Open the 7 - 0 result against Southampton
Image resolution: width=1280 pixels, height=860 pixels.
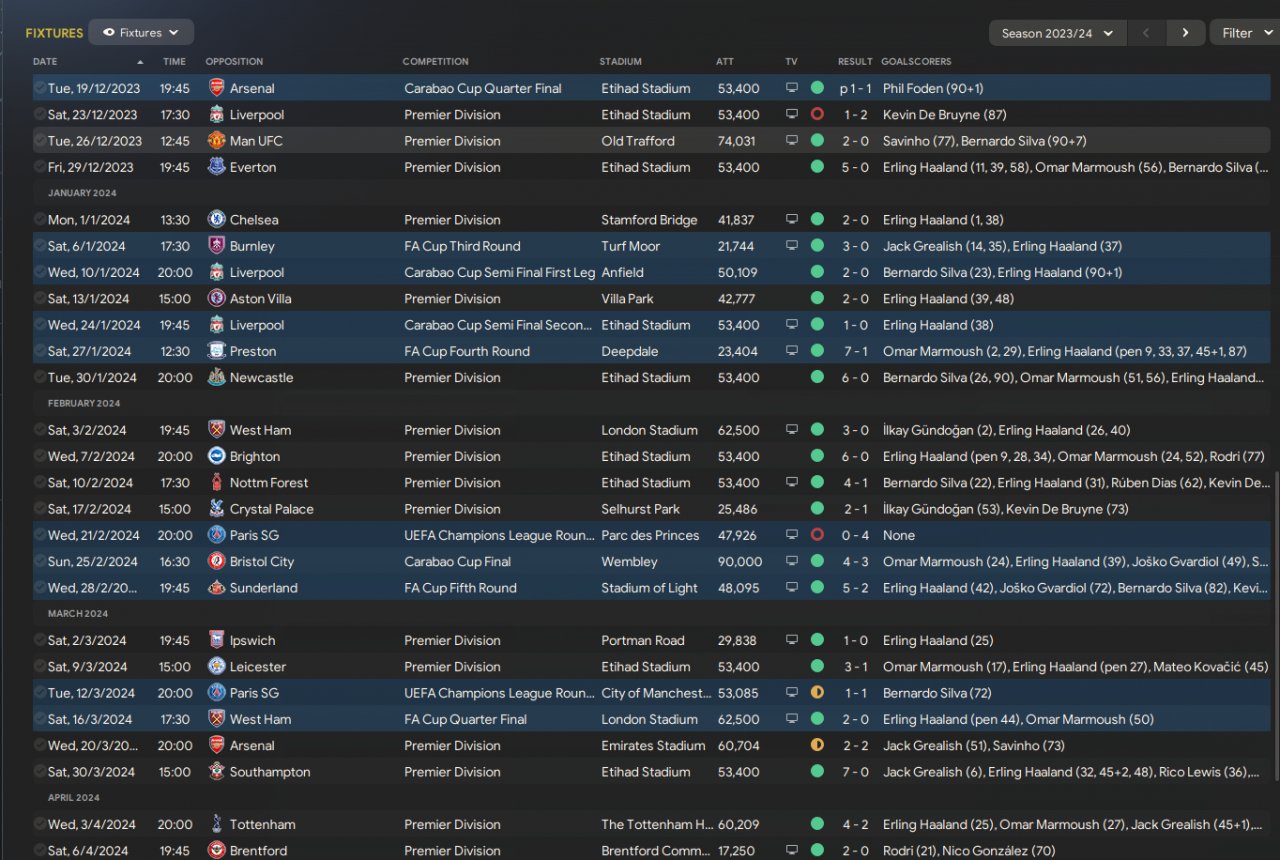tap(855, 772)
